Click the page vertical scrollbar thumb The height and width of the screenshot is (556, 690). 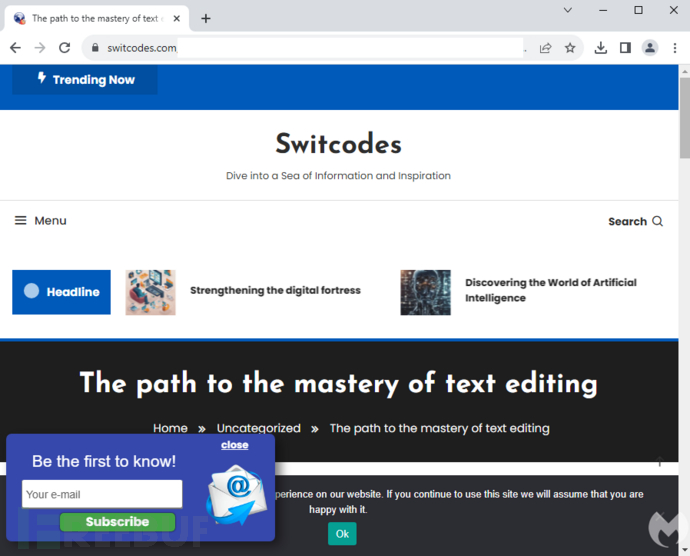pos(685,118)
